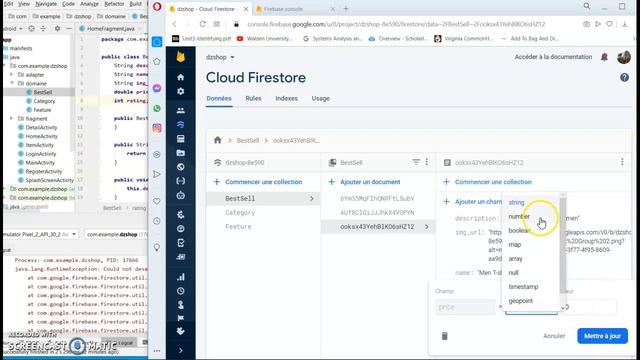Open Facebook Messenger in Opera sidebar
This screenshot has height=360, width=640.
pos(157,89)
